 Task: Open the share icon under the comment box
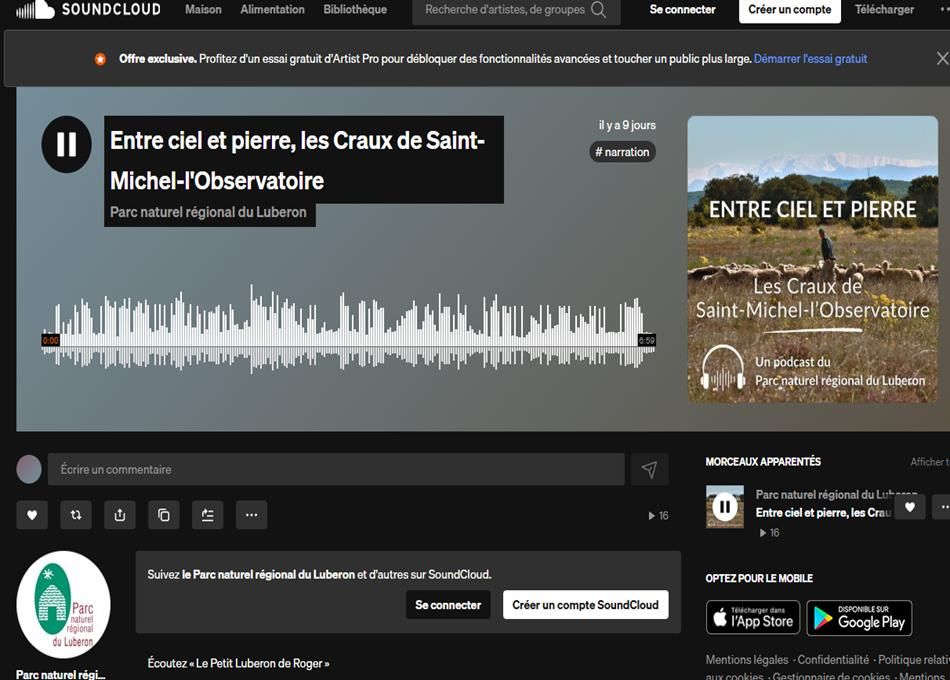120,515
